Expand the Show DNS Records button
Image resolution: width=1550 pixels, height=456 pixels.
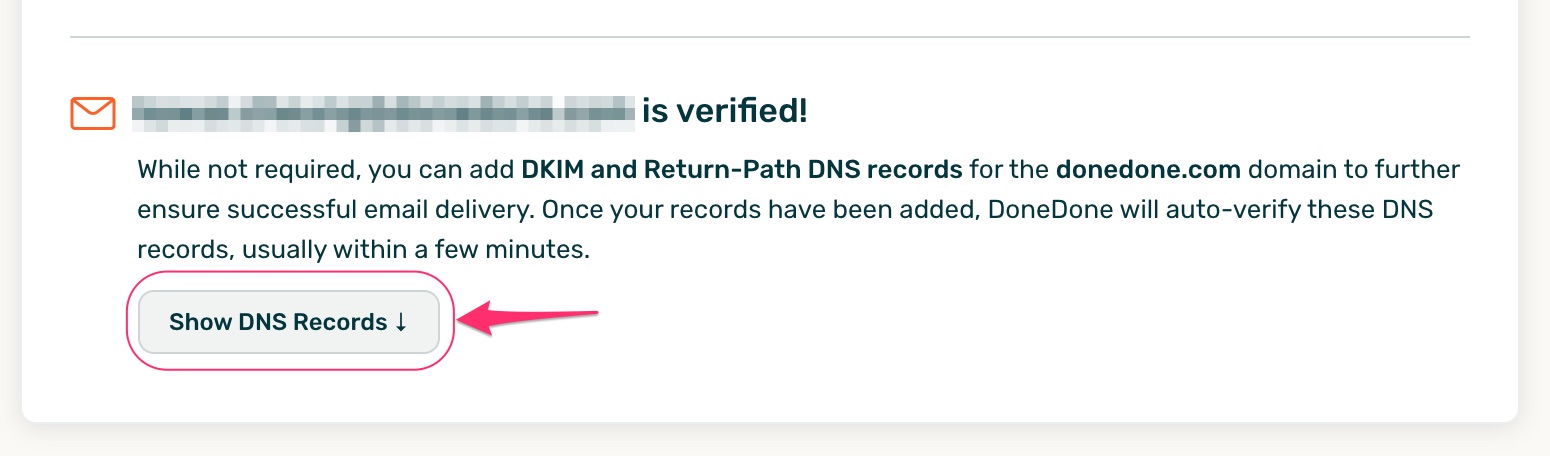[x=289, y=322]
